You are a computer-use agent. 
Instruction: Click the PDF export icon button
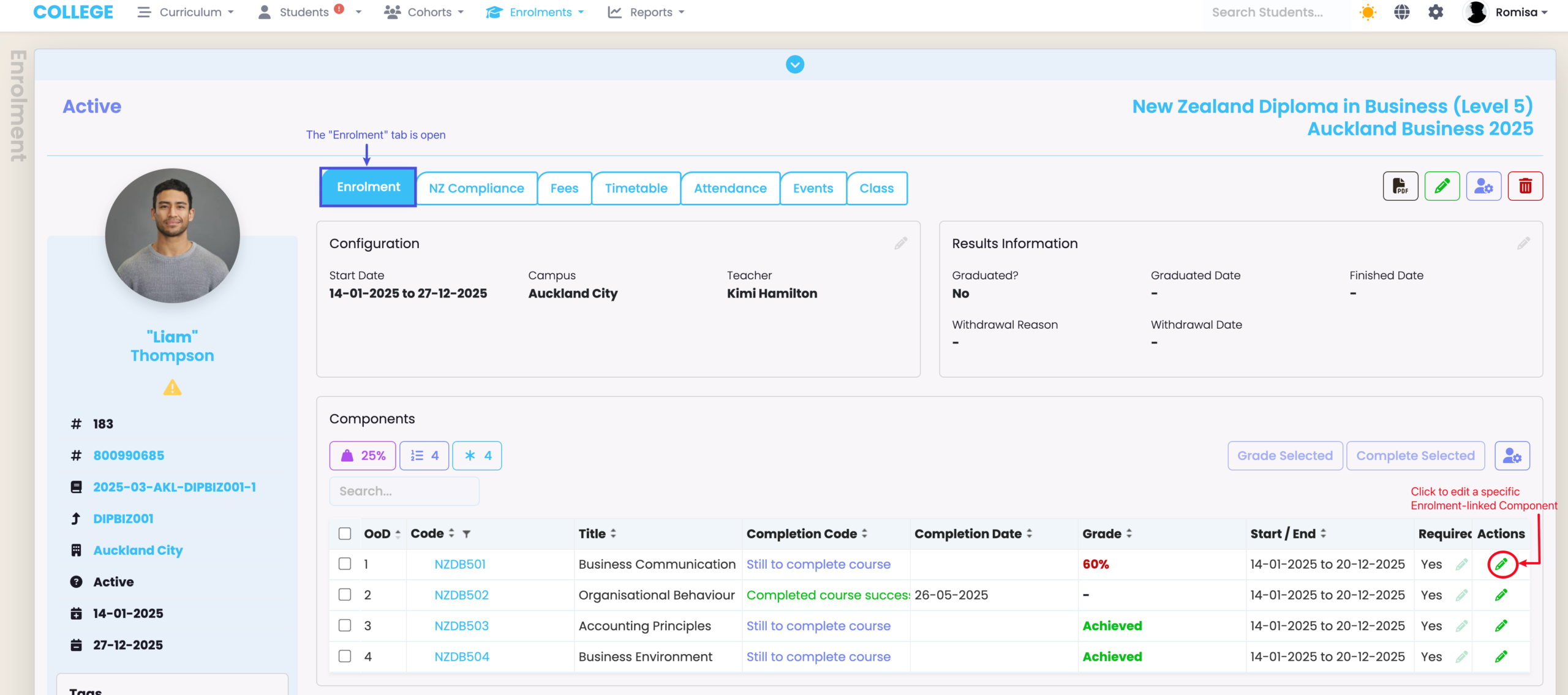(1400, 186)
